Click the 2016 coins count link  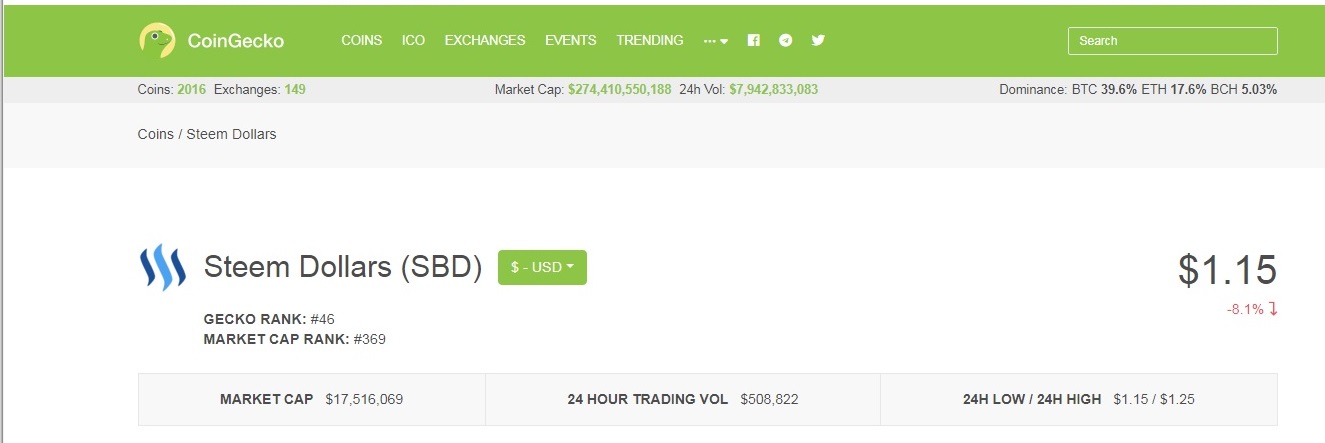click(191, 89)
